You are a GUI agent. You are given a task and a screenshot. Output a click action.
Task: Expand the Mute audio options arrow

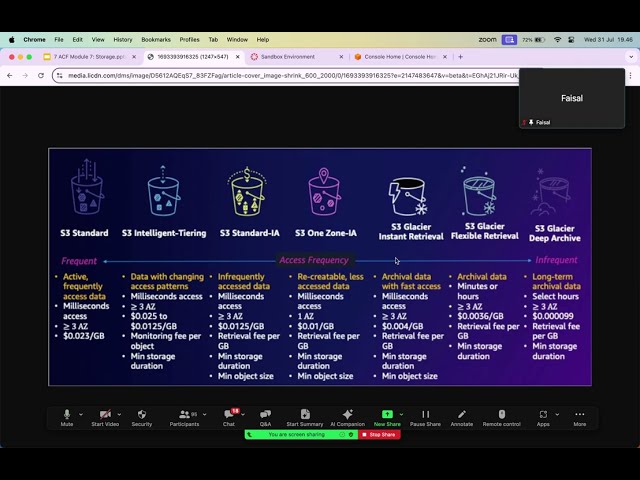click(x=81, y=414)
